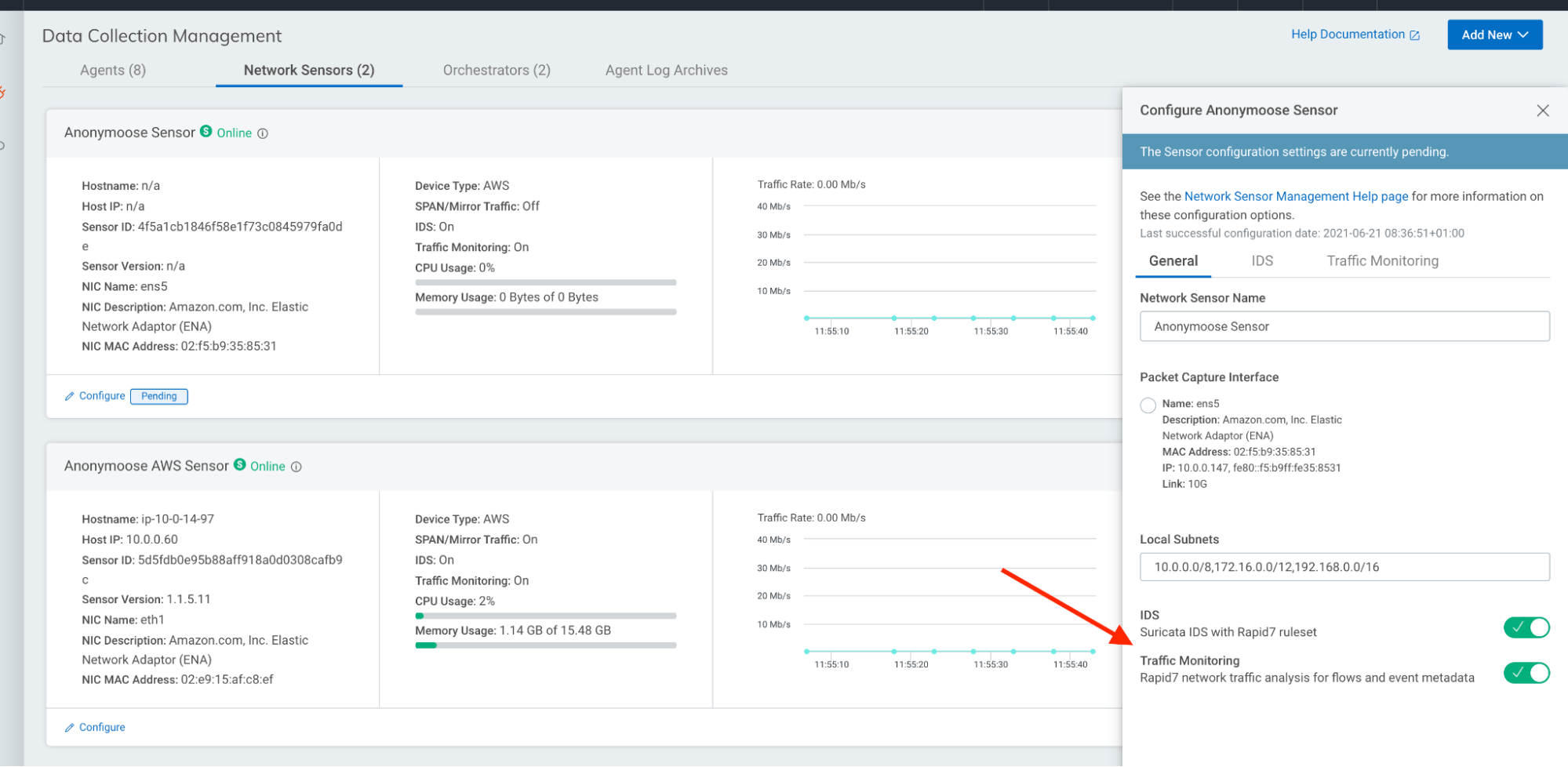Click pencil icon for Anonymoose Sensor Configure
1568x767 pixels.
click(x=70, y=396)
